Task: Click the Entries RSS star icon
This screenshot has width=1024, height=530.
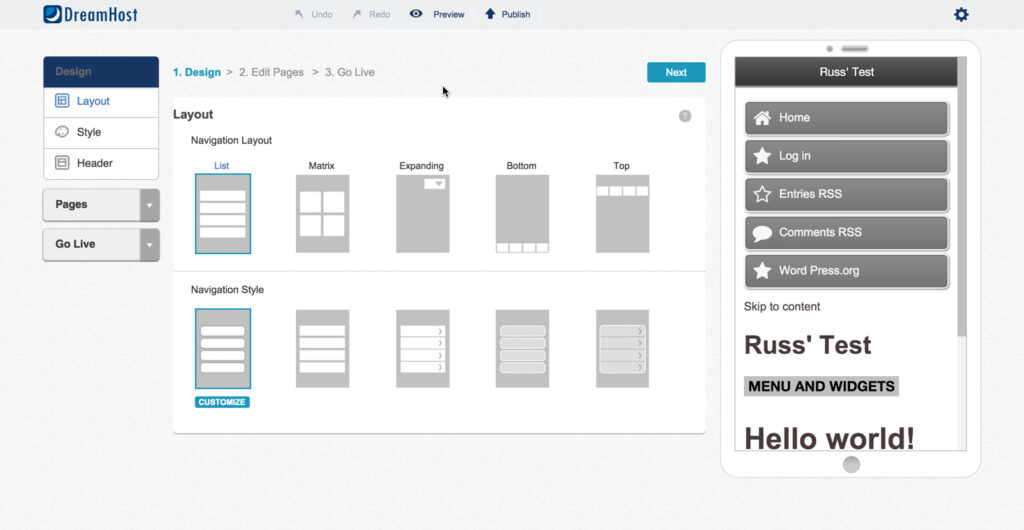Action: tap(762, 194)
